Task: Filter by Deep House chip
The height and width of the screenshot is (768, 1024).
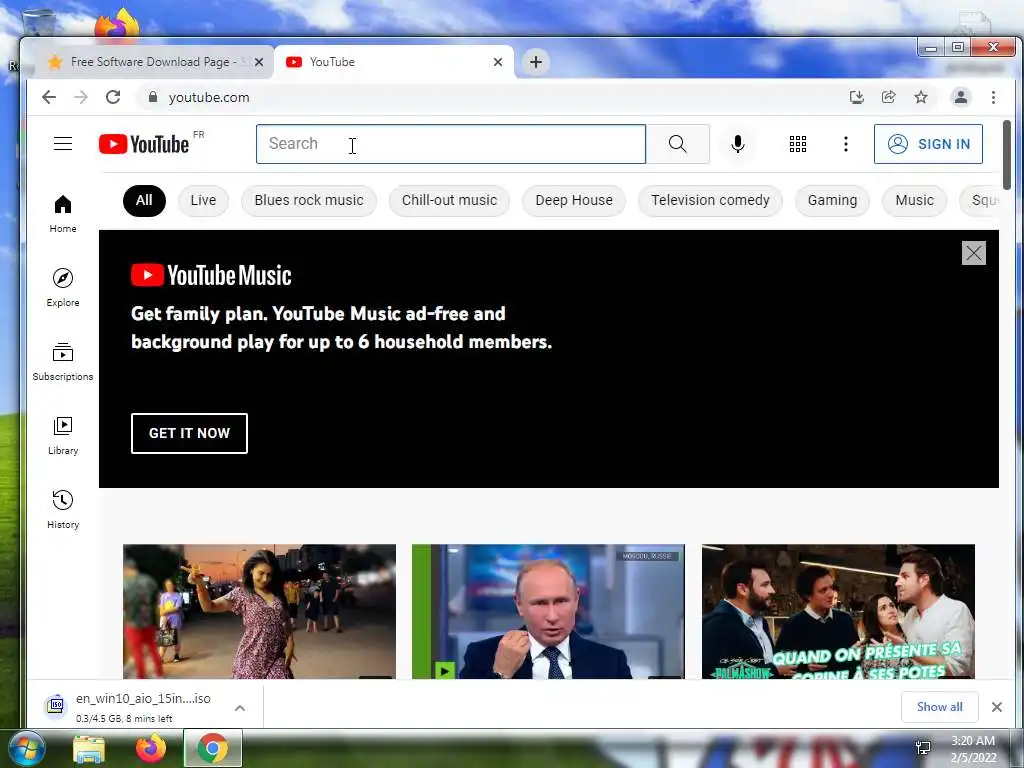Action: tap(574, 200)
